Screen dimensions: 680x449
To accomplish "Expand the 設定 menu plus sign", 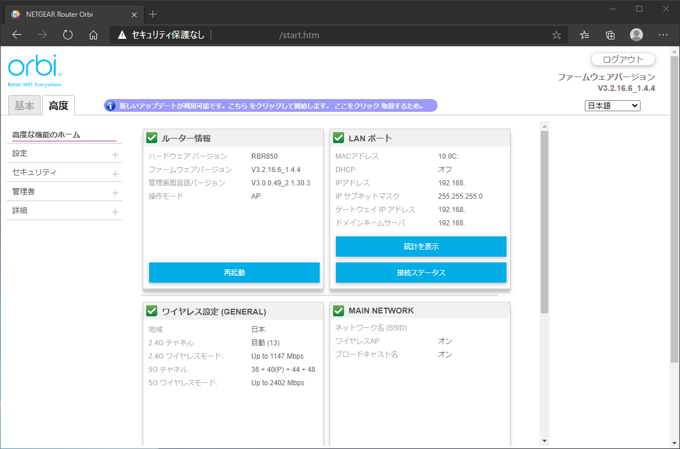I will [x=115, y=154].
